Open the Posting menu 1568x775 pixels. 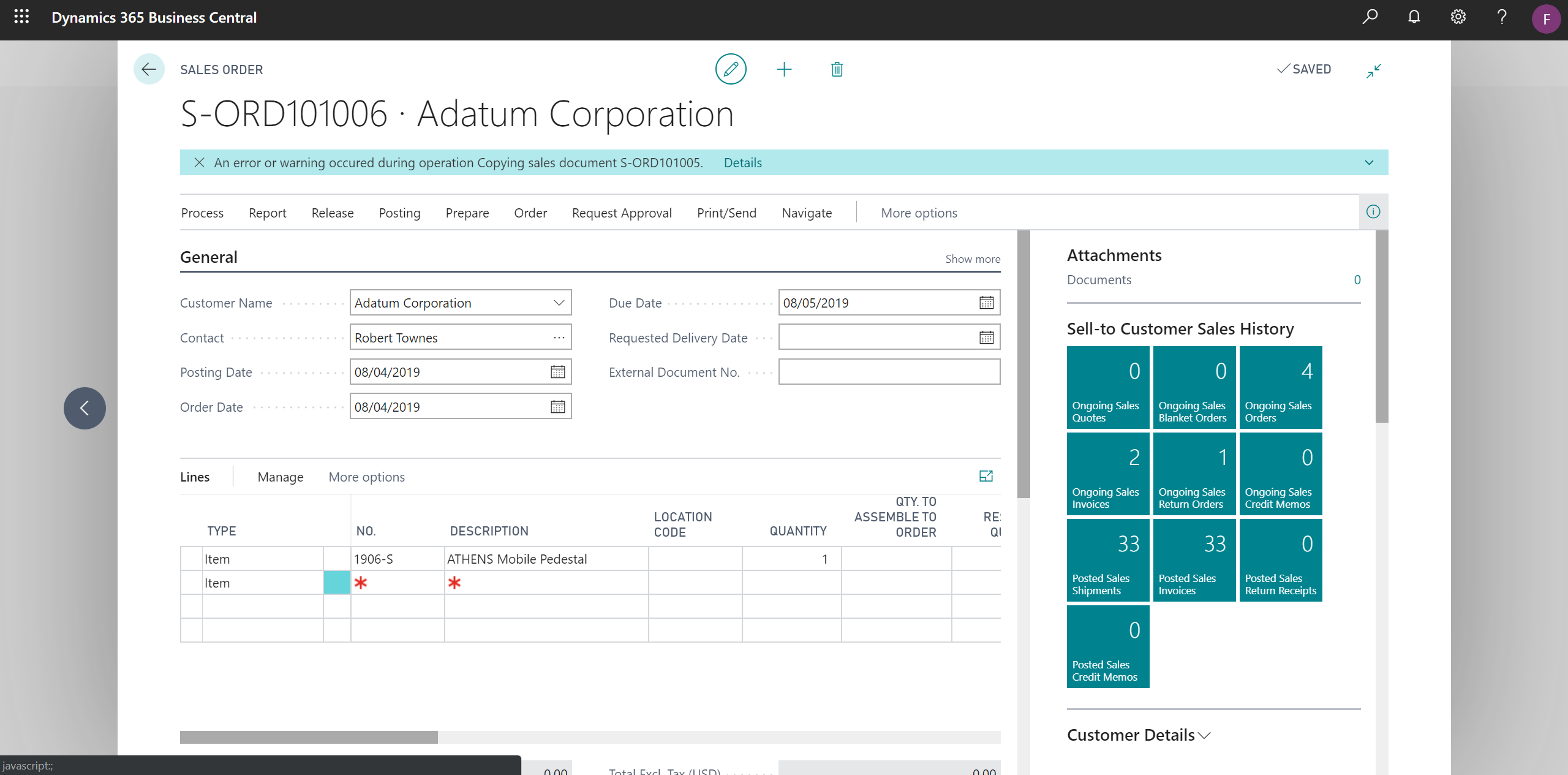(x=399, y=213)
